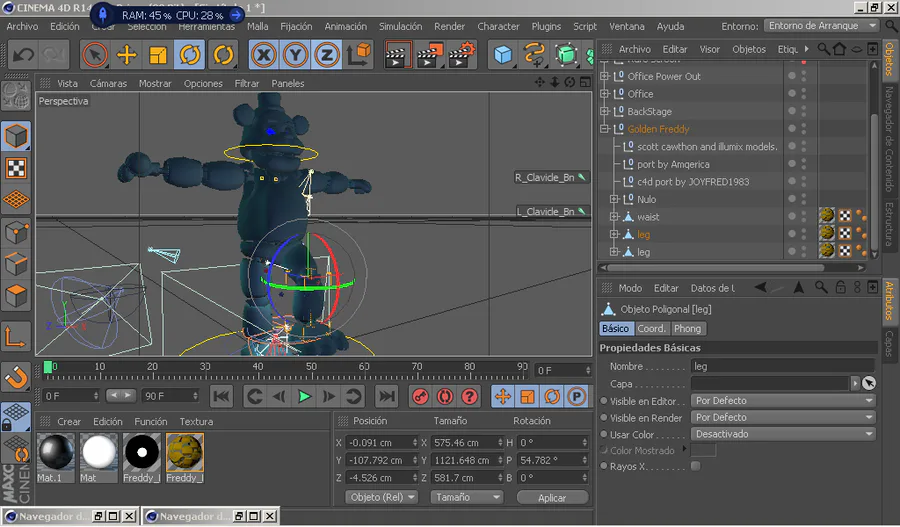Image resolution: width=900 pixels, height=527 pixels.
Task: Toggle parameter P key recording
Action: (576, 396)
